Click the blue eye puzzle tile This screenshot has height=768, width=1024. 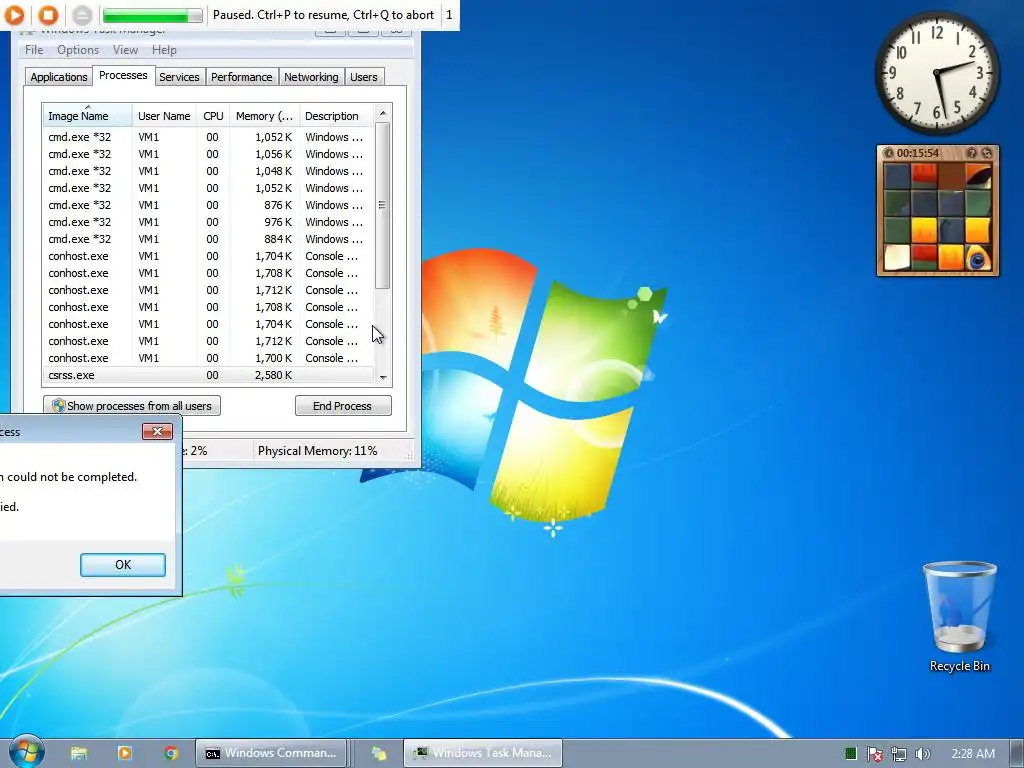pyautogui.click(x=978, y=257)
